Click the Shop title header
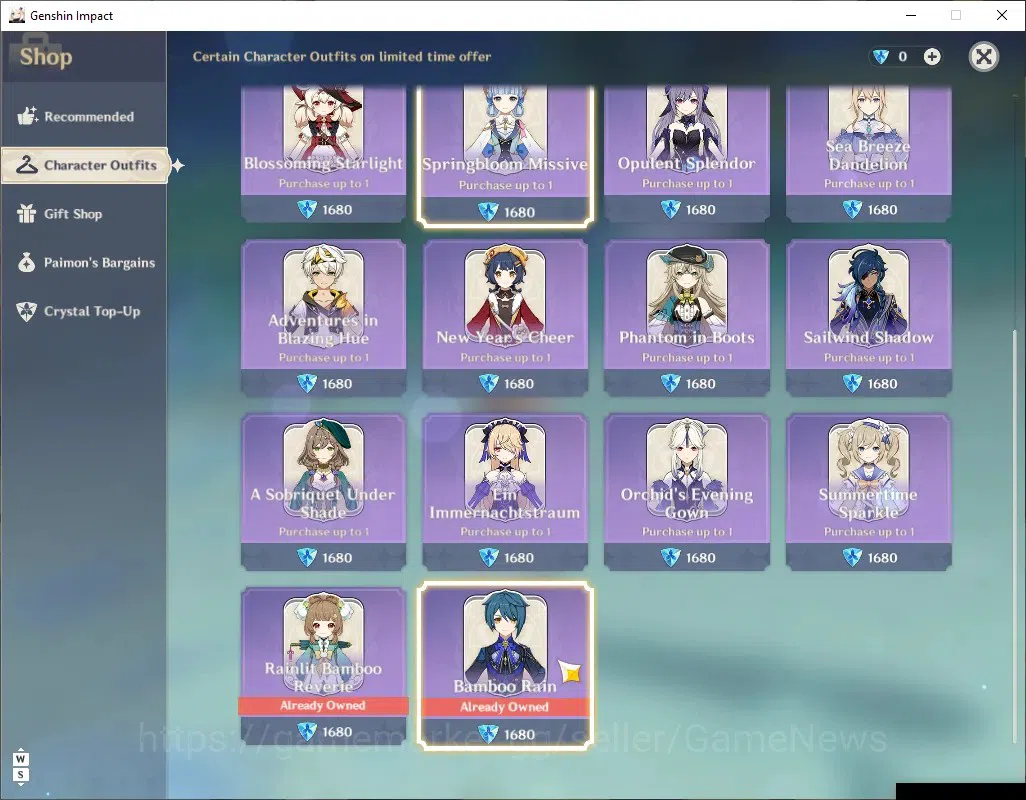 point(46,57)
